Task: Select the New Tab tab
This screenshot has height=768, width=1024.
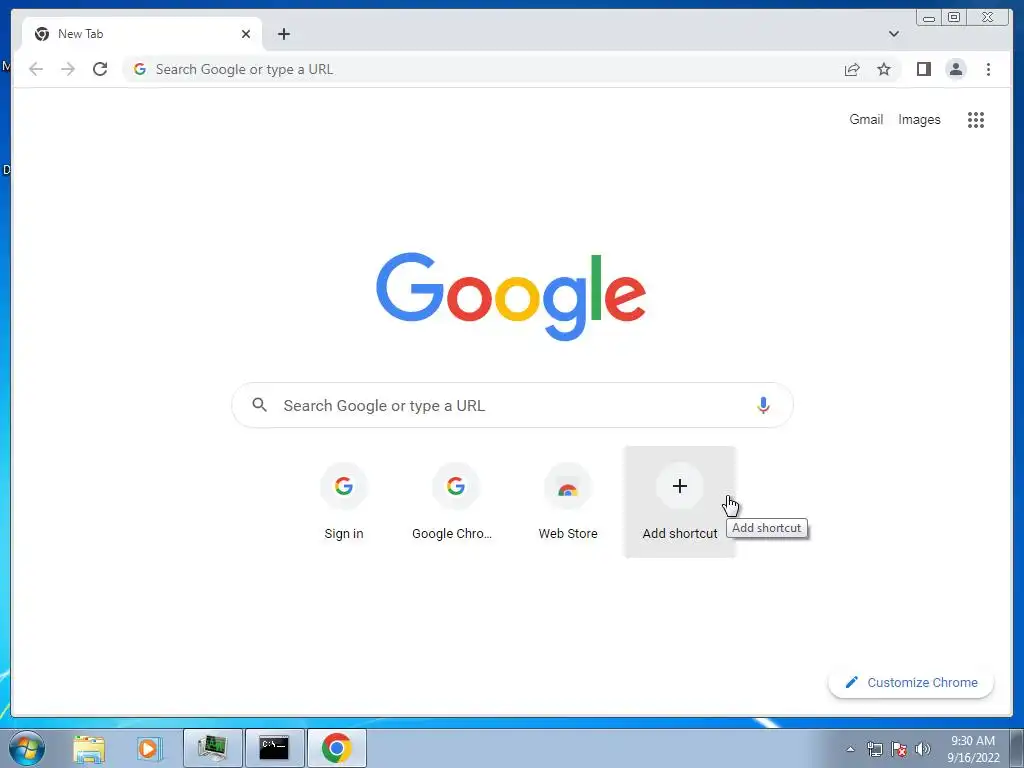Action: [142, 34]
